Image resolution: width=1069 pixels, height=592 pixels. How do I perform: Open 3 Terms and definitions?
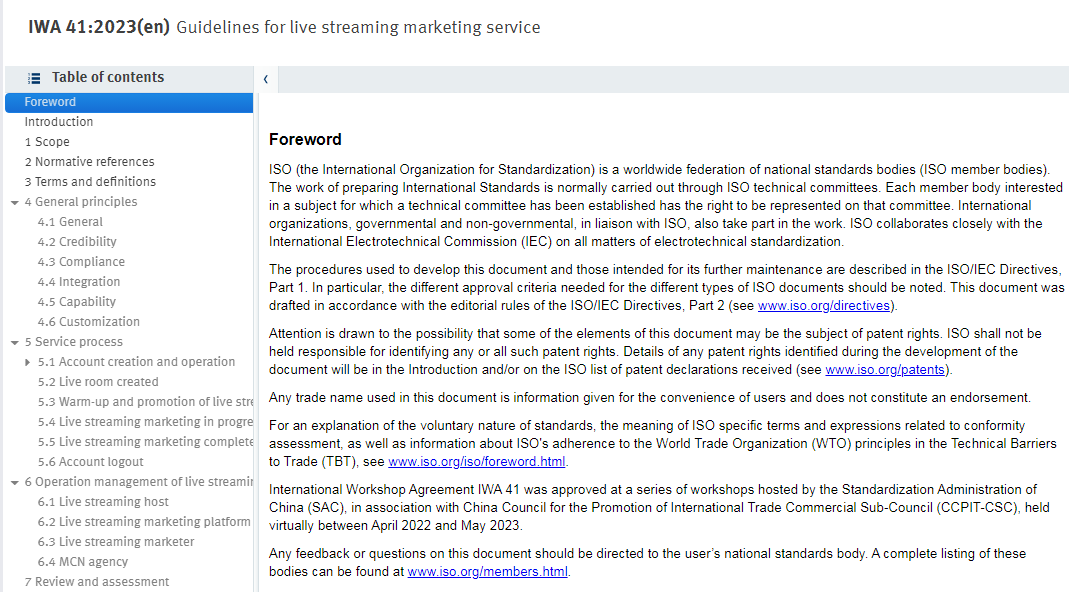tap(90, 181)
